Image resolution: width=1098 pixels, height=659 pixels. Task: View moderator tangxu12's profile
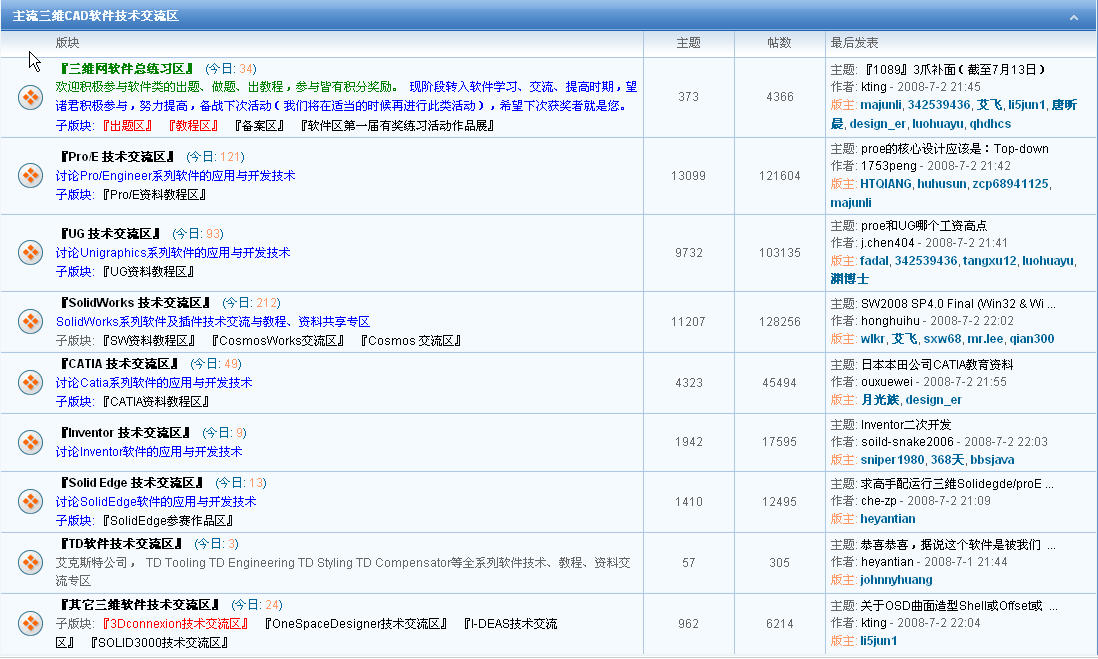point(989,261)
